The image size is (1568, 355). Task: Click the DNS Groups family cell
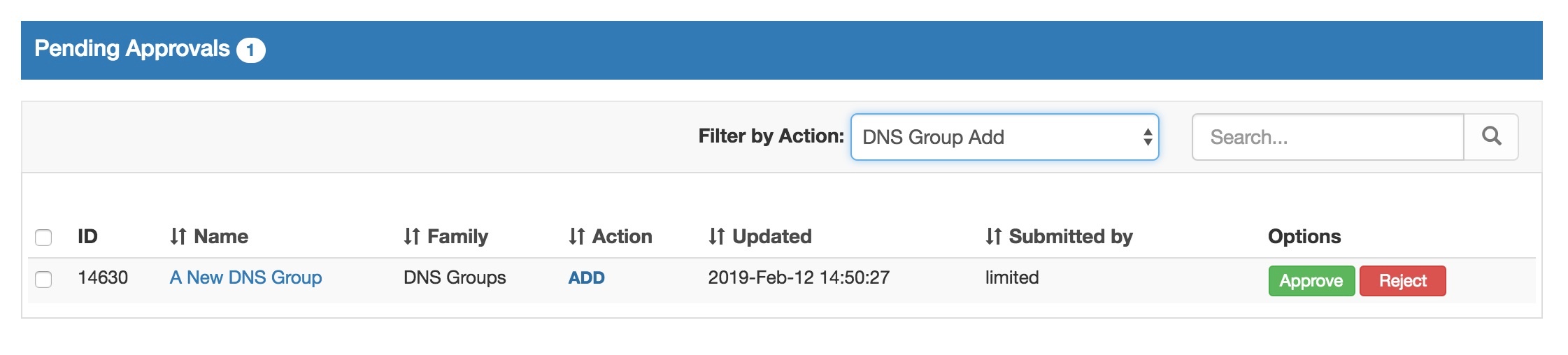[x=455, y=278]
